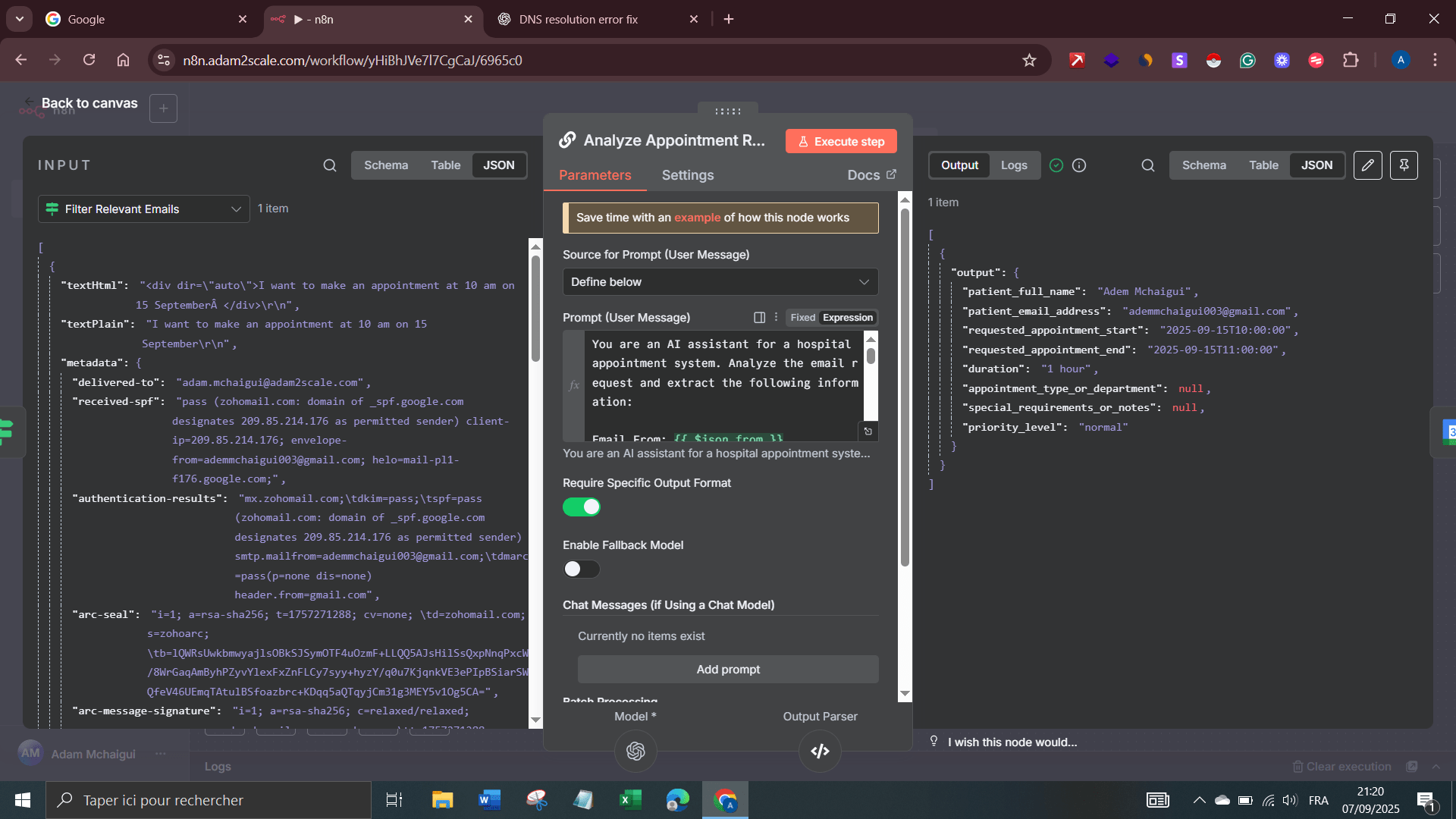Click the prompt text box scrollbar
This screenshot has height=819, width=1456.
(x=871, y=356)
